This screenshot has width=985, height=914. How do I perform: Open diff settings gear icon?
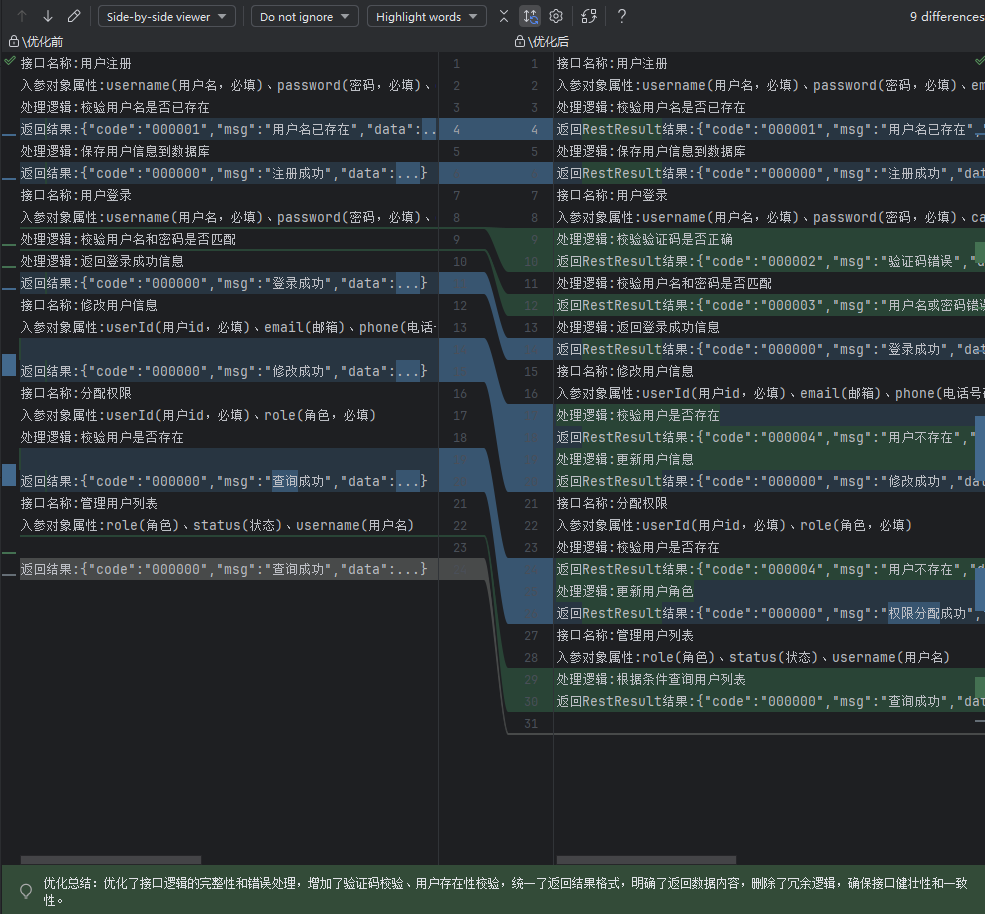556,16
